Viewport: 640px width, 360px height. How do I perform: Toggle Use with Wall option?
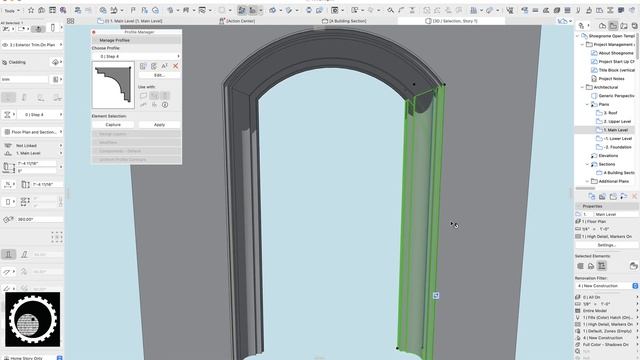click(143, 96)
